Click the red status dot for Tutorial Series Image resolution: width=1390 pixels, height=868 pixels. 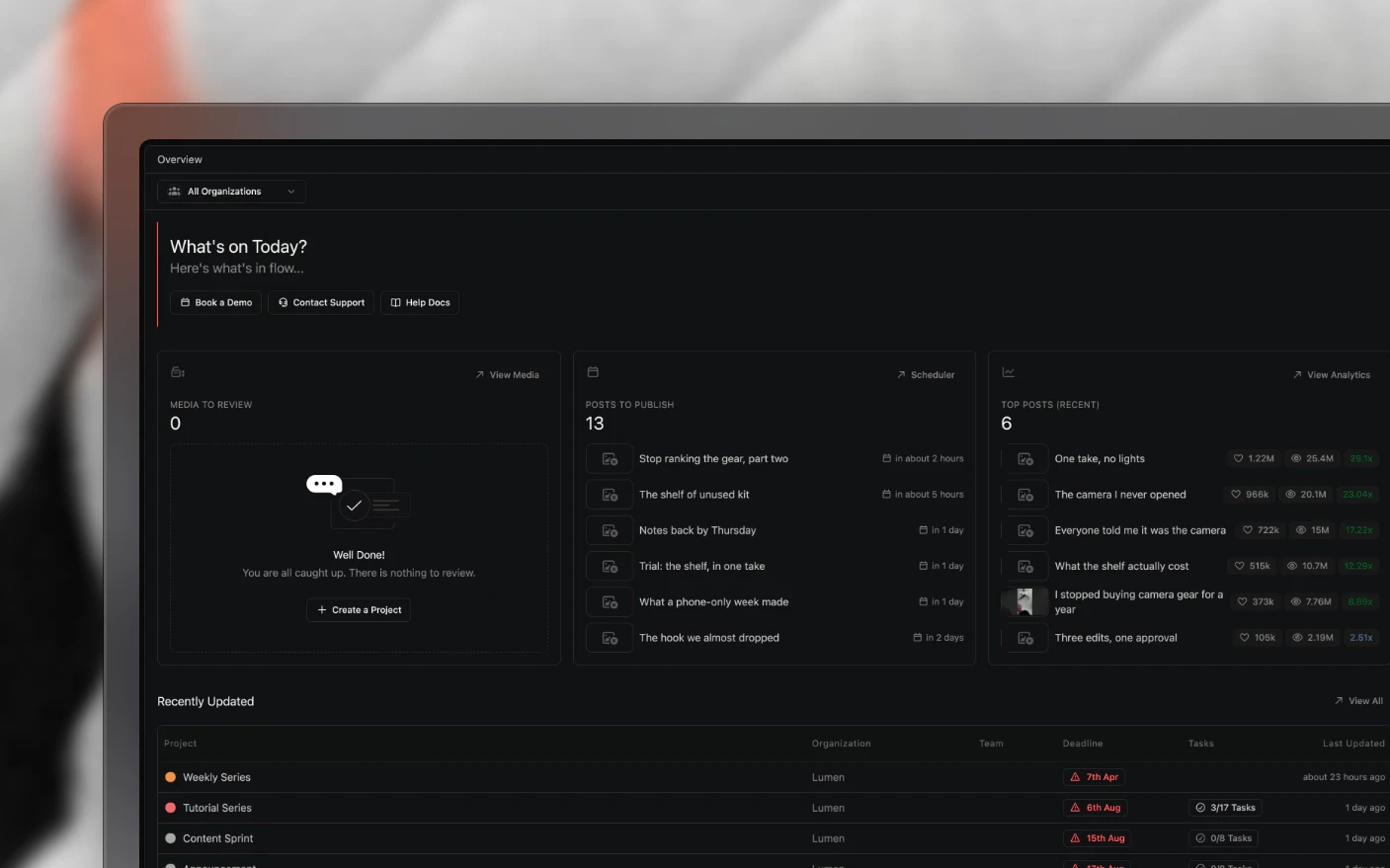[x=171, y=808]
